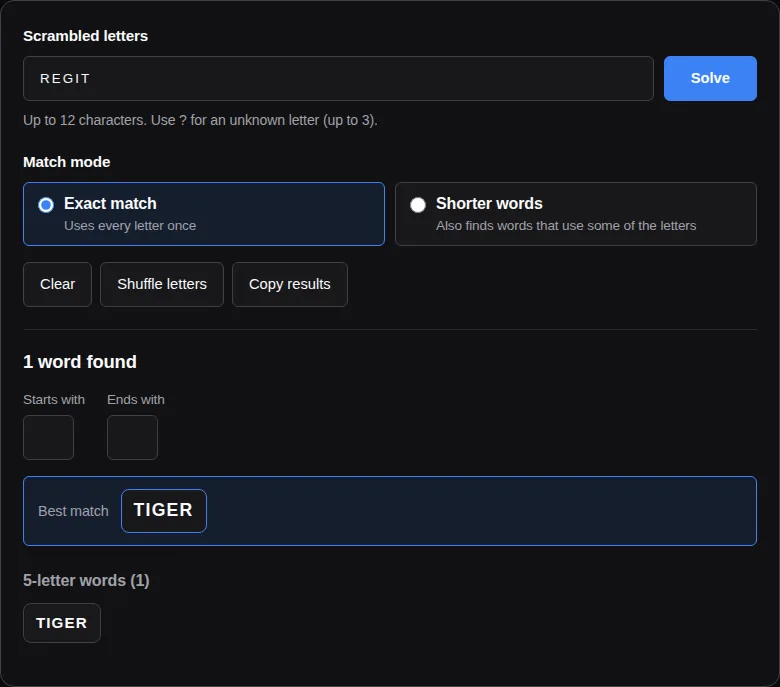The image size is (780, 687).
Task: Click the 'Up to 12 characters' hint text
Action: click(x=200, y=120)
